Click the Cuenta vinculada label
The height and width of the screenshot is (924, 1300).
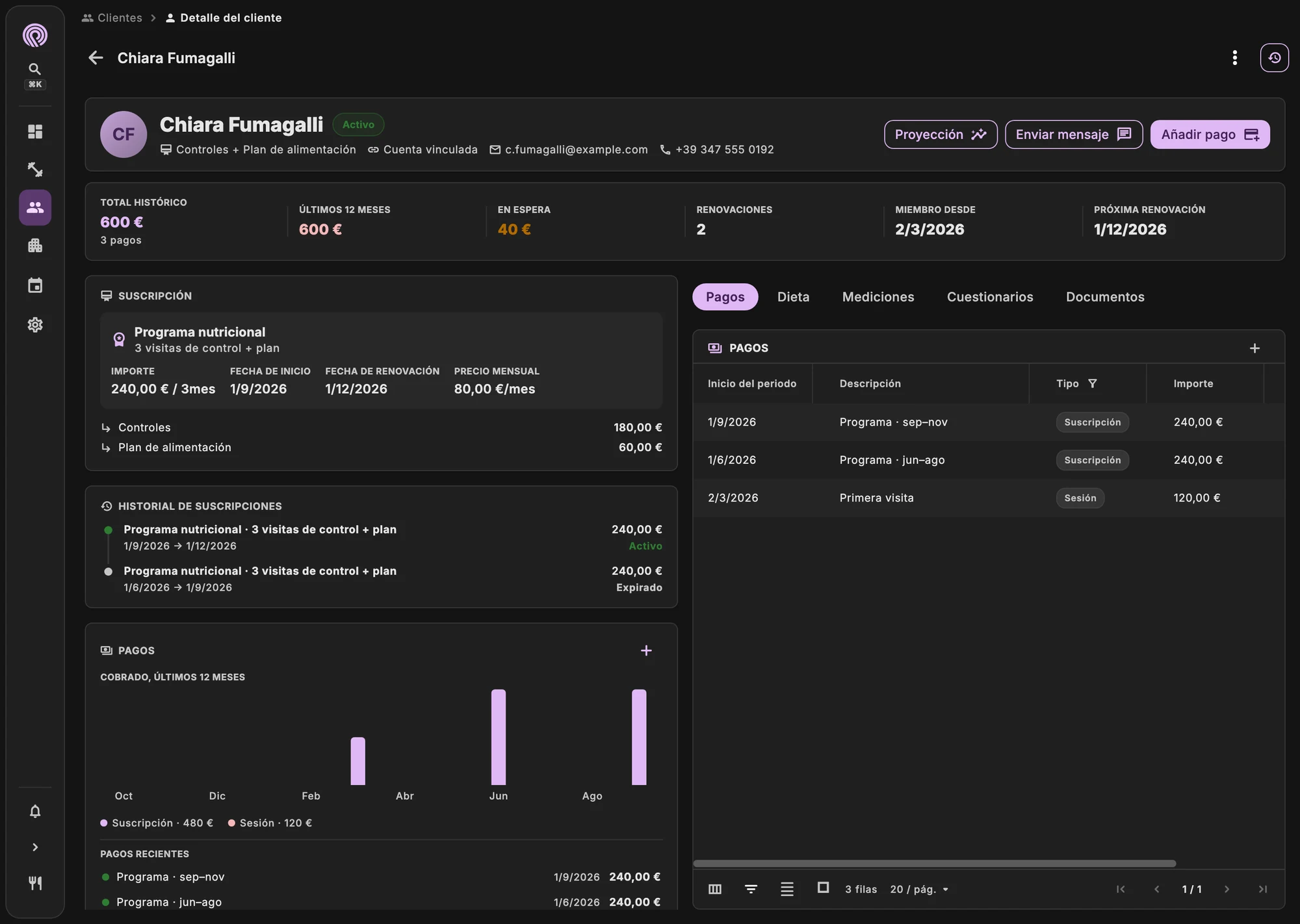pos(422,149)
